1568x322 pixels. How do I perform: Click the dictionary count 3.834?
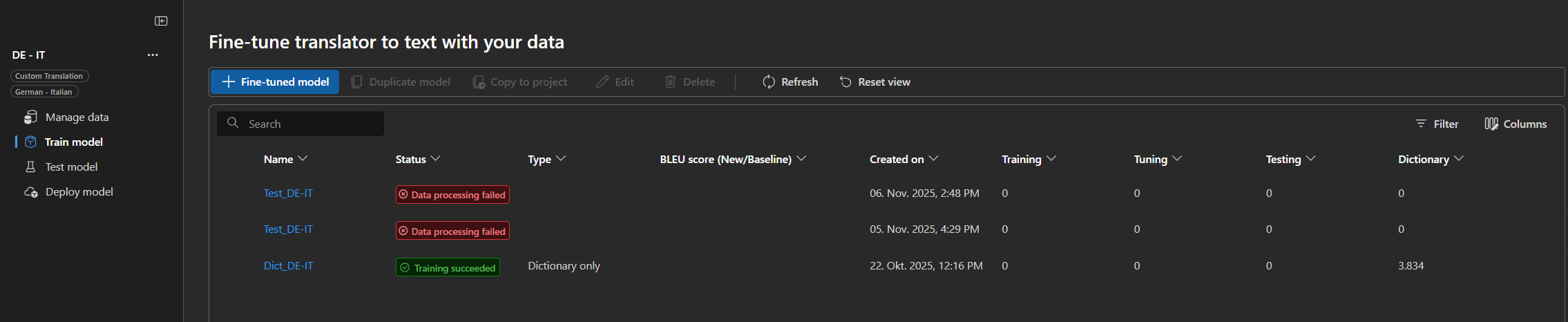tap(1411, 266)
